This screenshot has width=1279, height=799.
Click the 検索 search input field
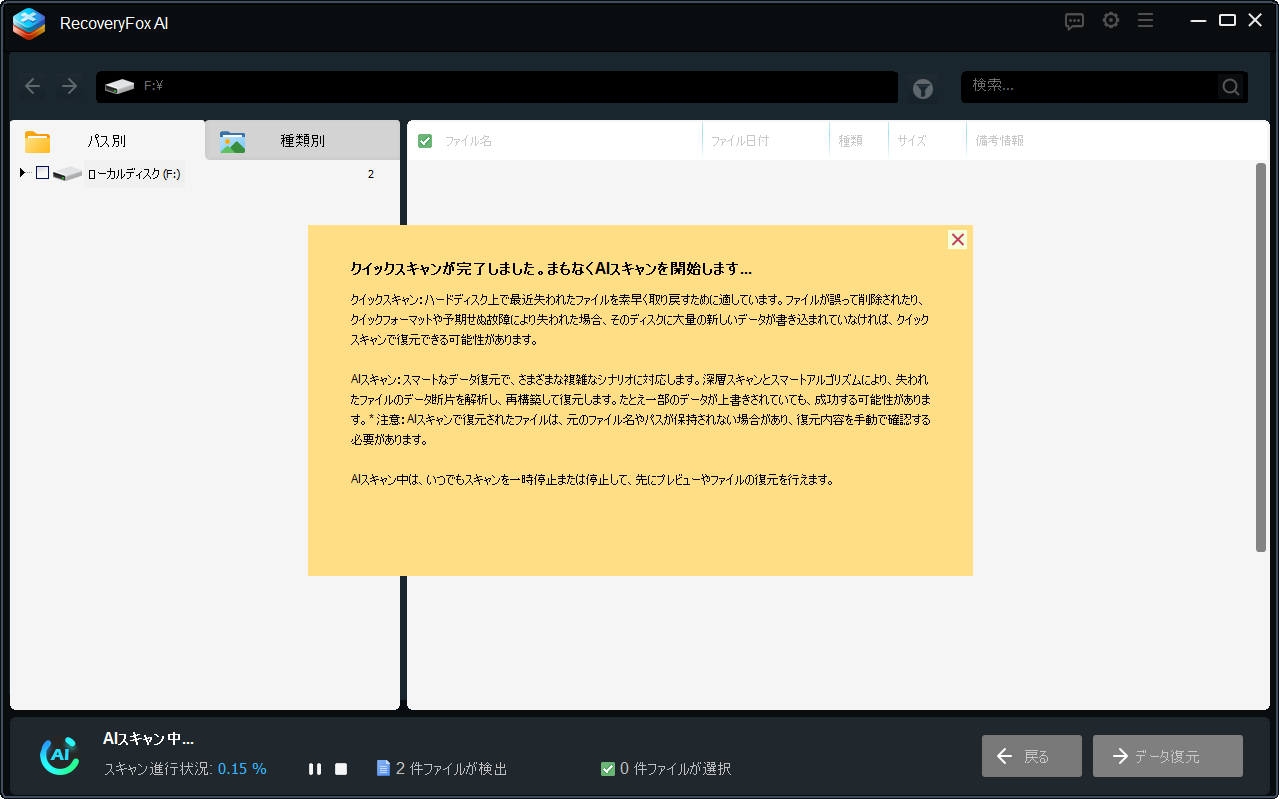[1090, 87]
